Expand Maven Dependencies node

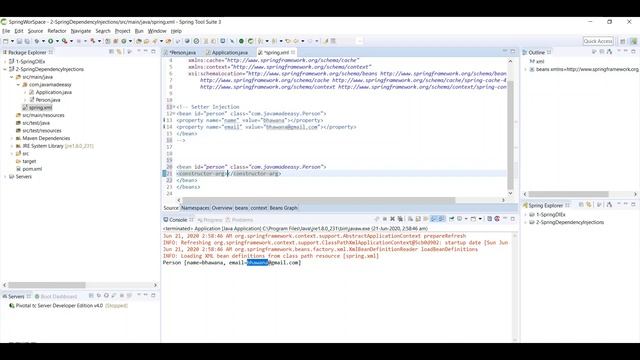[x=12, y=138]
